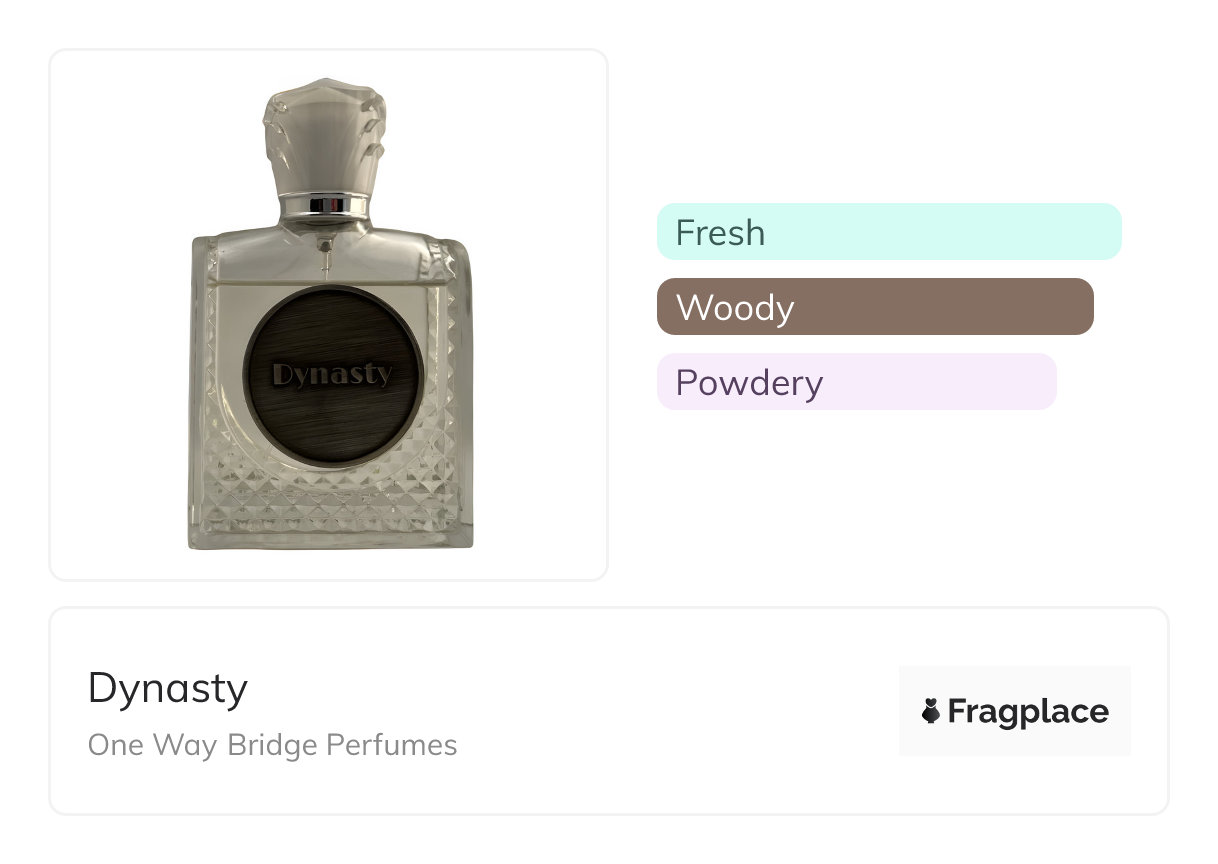Open One Way Bridge Perfumes brand link
The width and height of the screenshot is (1218, 864).
click(x=272, y=745)
